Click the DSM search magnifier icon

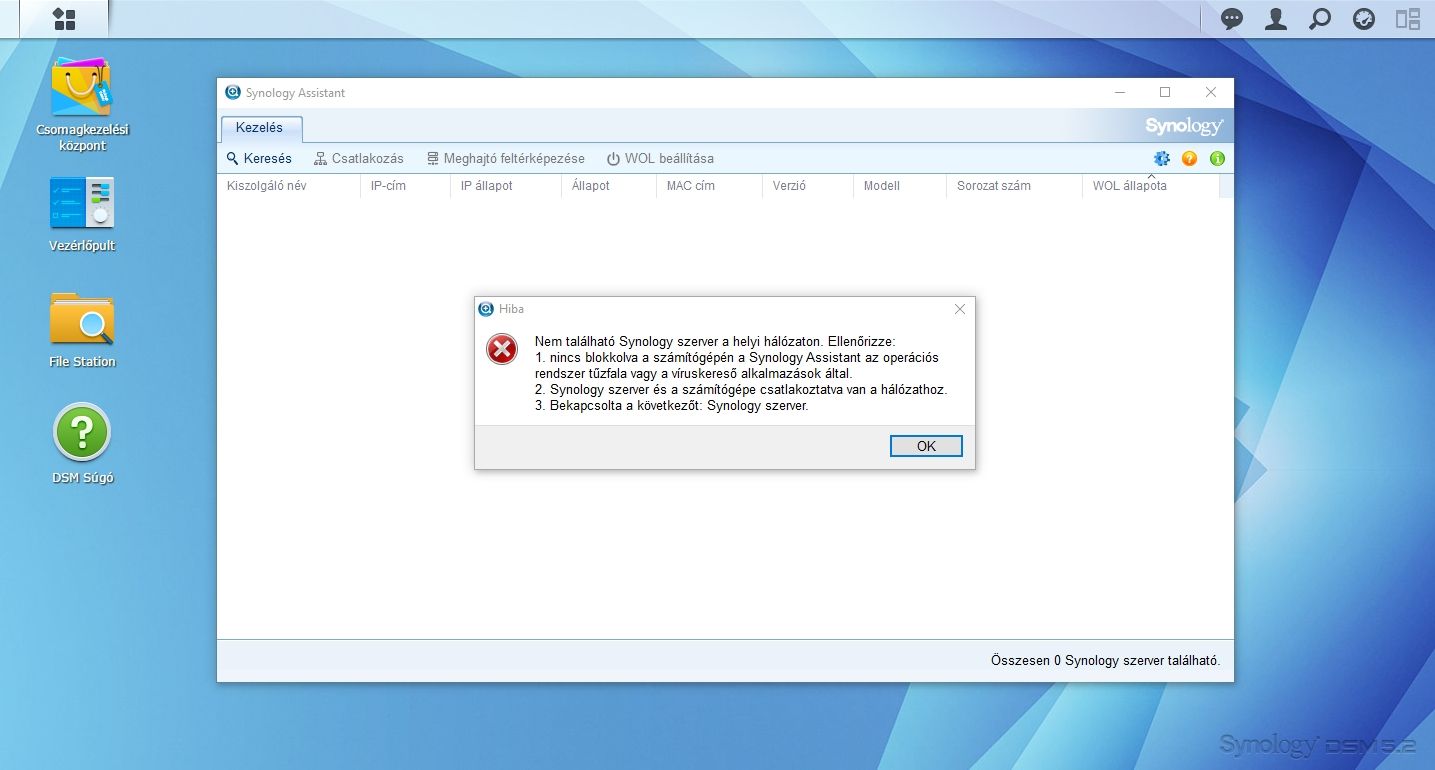pos(1320,19)
